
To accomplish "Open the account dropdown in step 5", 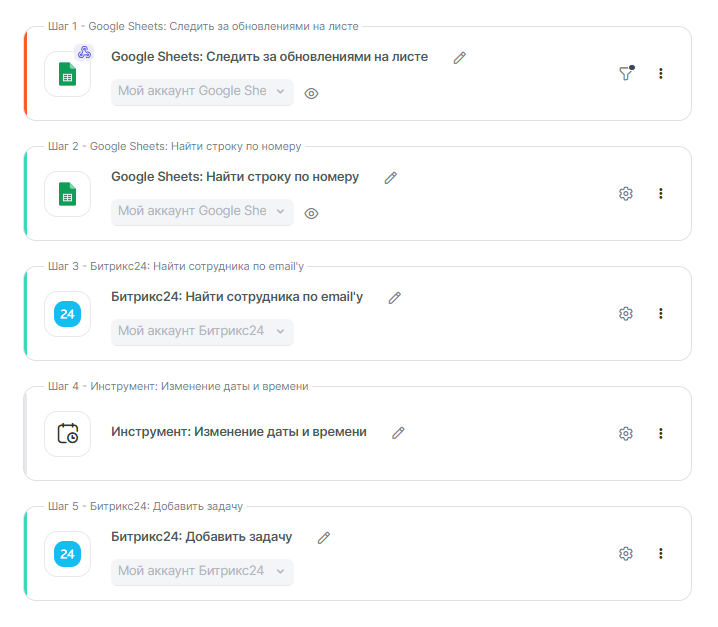I will (x=202, y=571).
